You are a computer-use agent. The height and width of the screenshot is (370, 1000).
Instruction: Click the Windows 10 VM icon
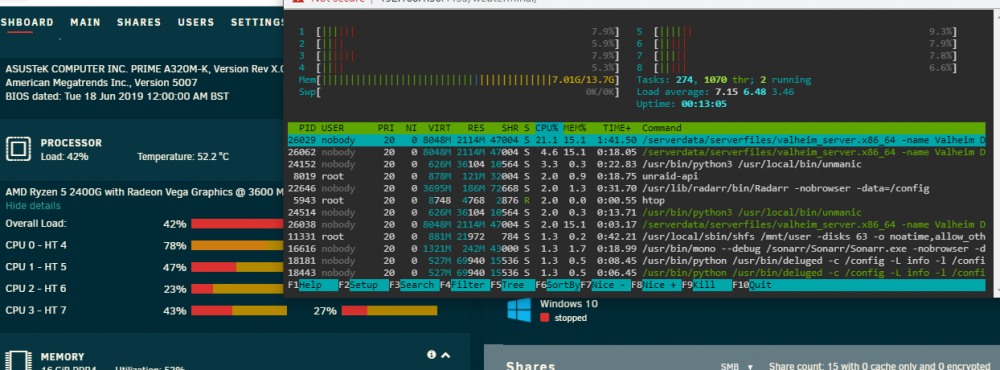coord(519,311)
